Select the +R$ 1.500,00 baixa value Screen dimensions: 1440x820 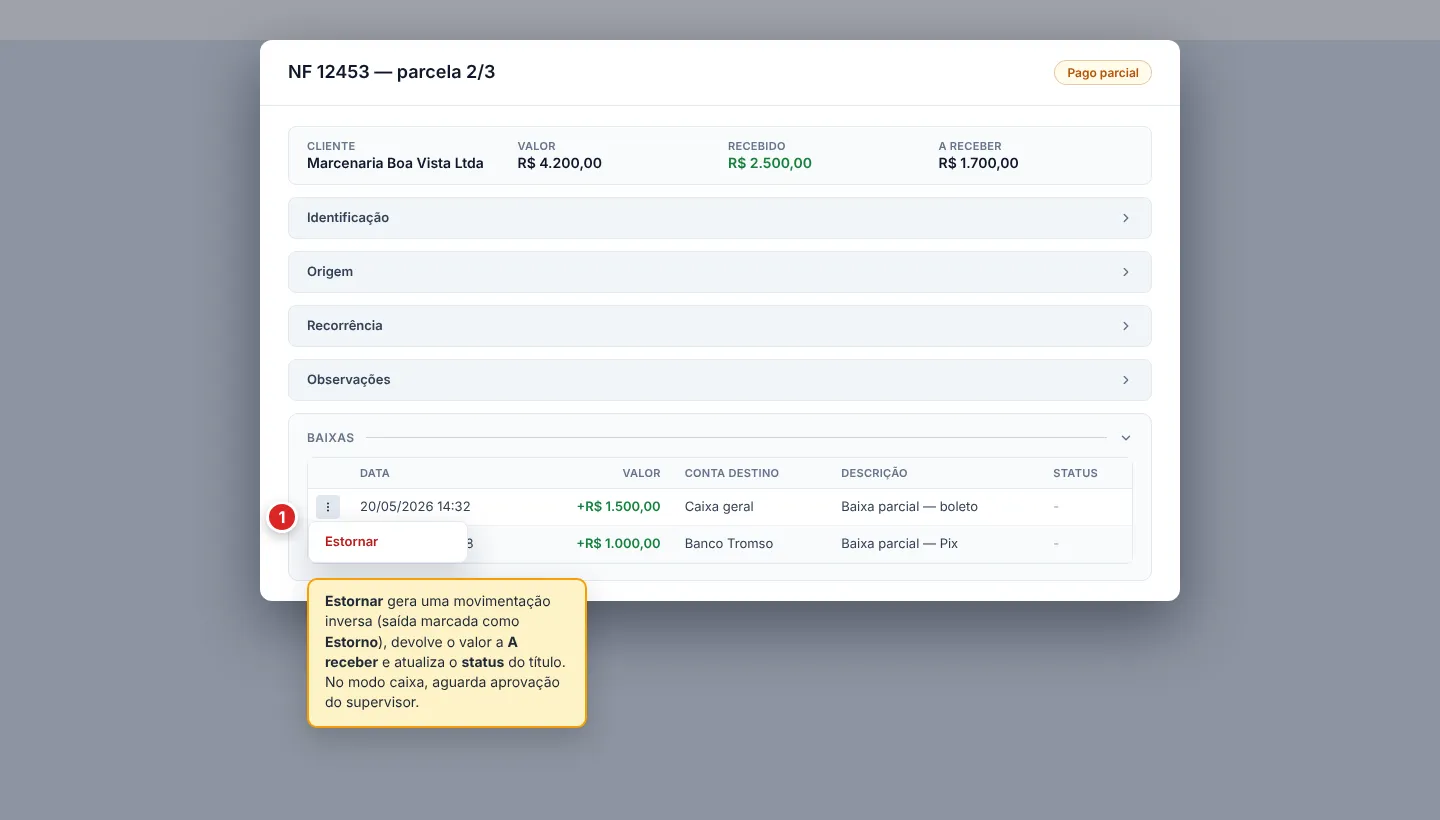click(x=618, y=507)
